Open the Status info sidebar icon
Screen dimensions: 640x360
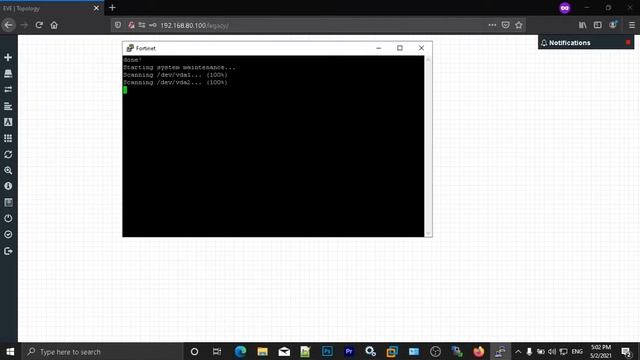(8, 186)
